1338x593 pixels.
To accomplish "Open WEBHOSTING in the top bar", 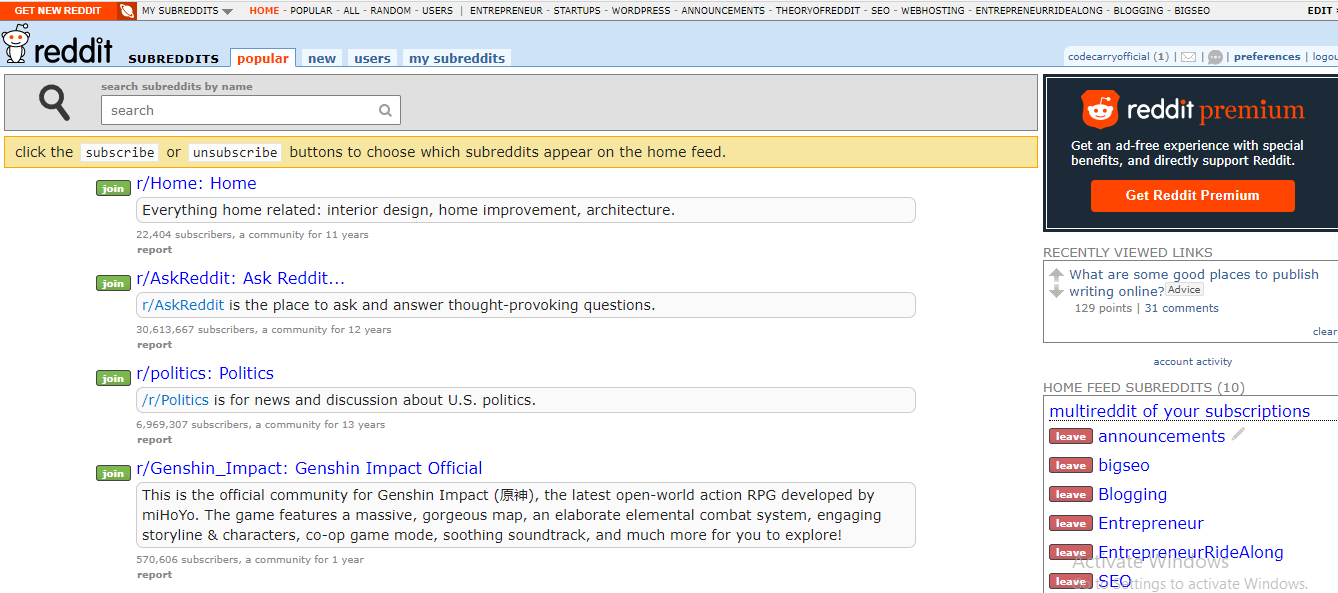I will [932, 11].
